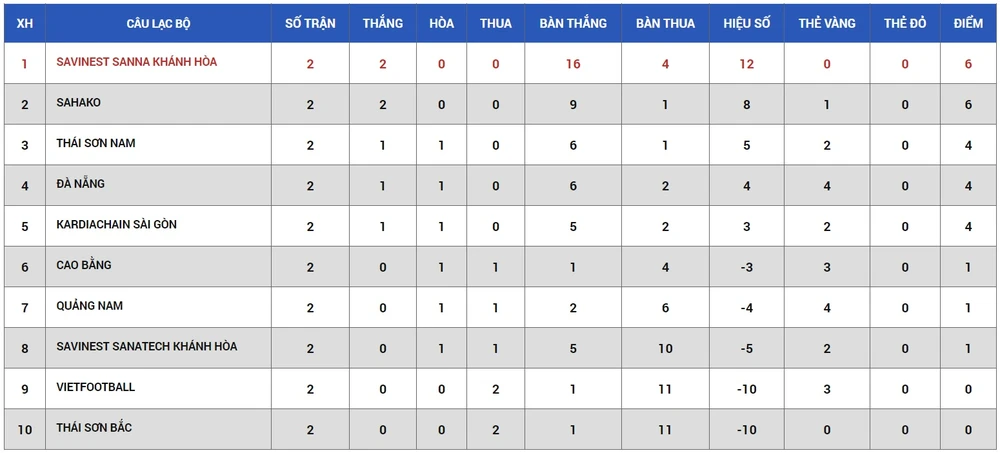Viewport: 1000px width, 453px height.
Task: Select the BÀN THẮNG column header
Action: (573, 23)
